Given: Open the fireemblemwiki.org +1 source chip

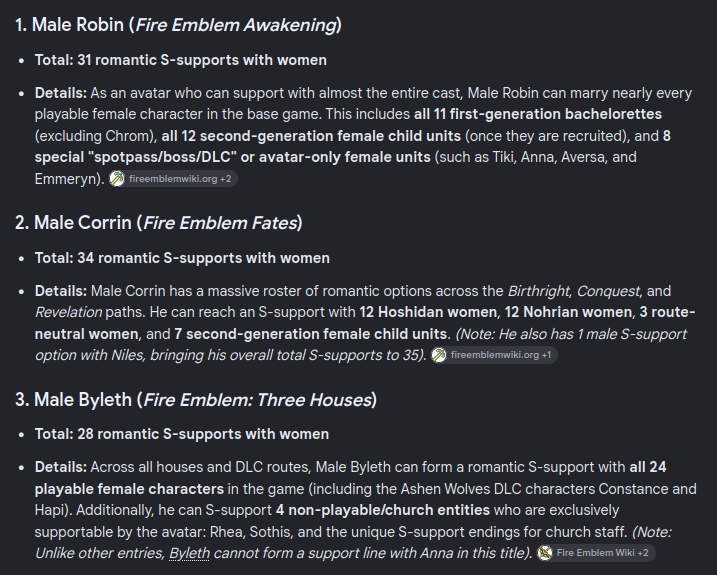Looking at the screenshot, I should (x=494, y=355).
